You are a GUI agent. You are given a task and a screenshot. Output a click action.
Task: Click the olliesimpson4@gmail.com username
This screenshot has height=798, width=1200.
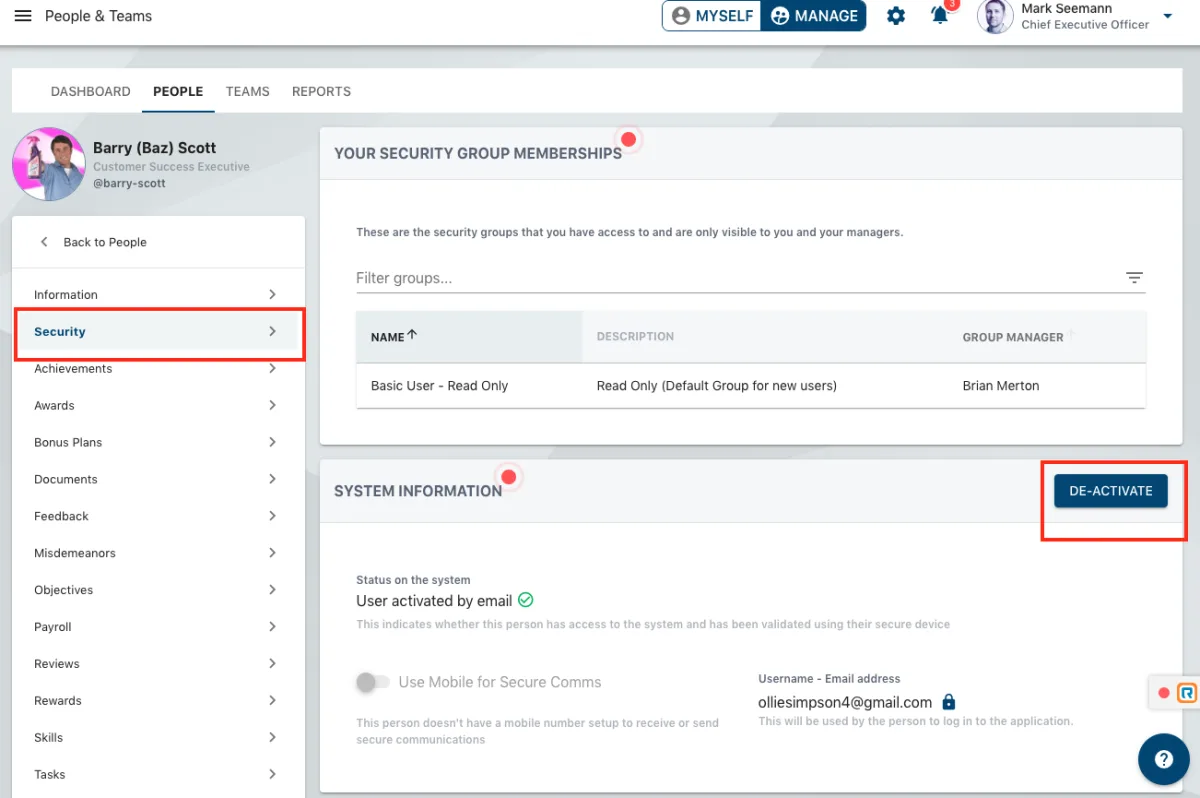pyautogui.click(x=845, y=702)
